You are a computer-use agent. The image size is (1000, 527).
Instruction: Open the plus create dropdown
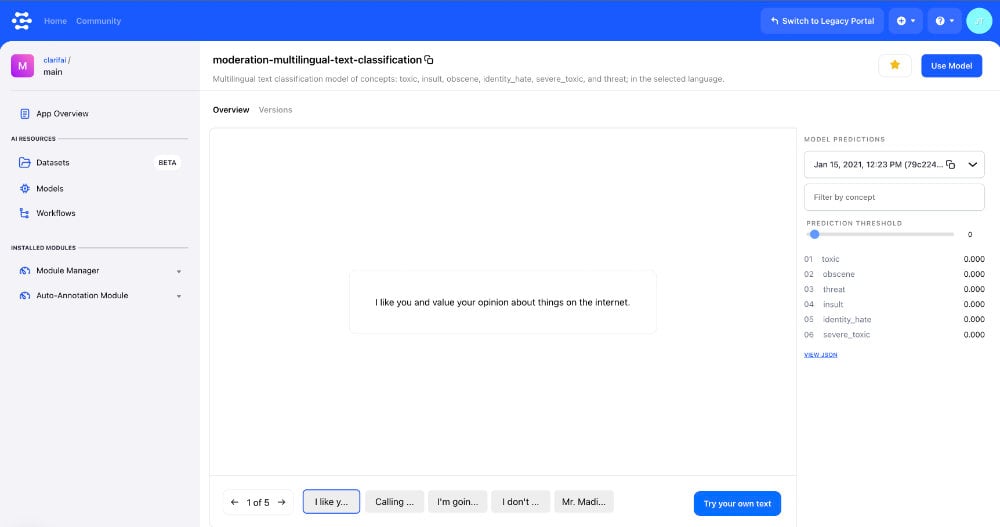click(x=906, y=21)
